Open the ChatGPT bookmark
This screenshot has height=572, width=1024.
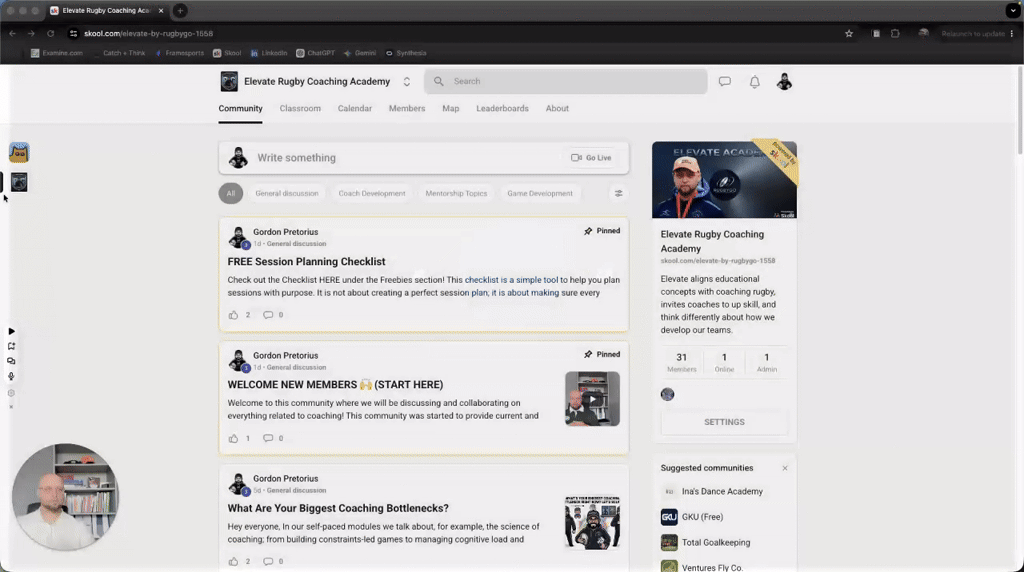(315, 53)
